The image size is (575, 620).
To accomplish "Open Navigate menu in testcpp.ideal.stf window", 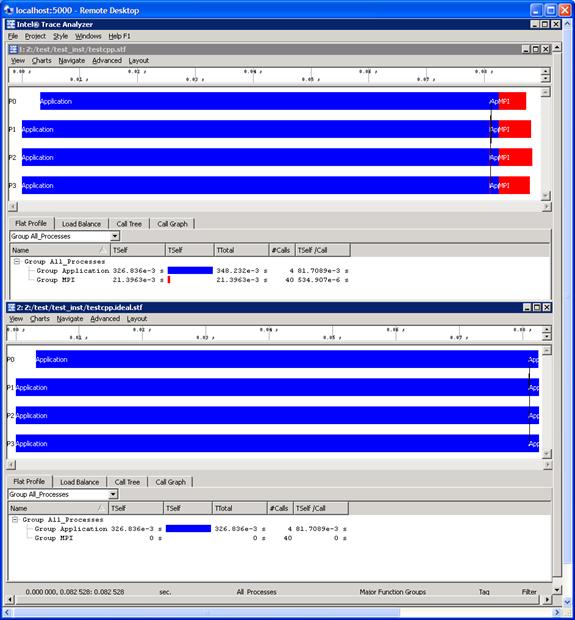I will point(70,319).
